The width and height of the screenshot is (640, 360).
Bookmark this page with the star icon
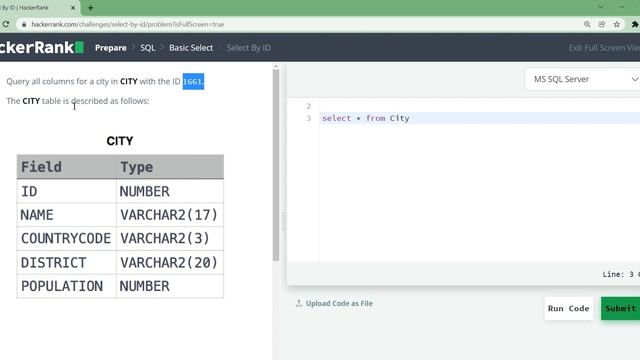tap(617, 24)
